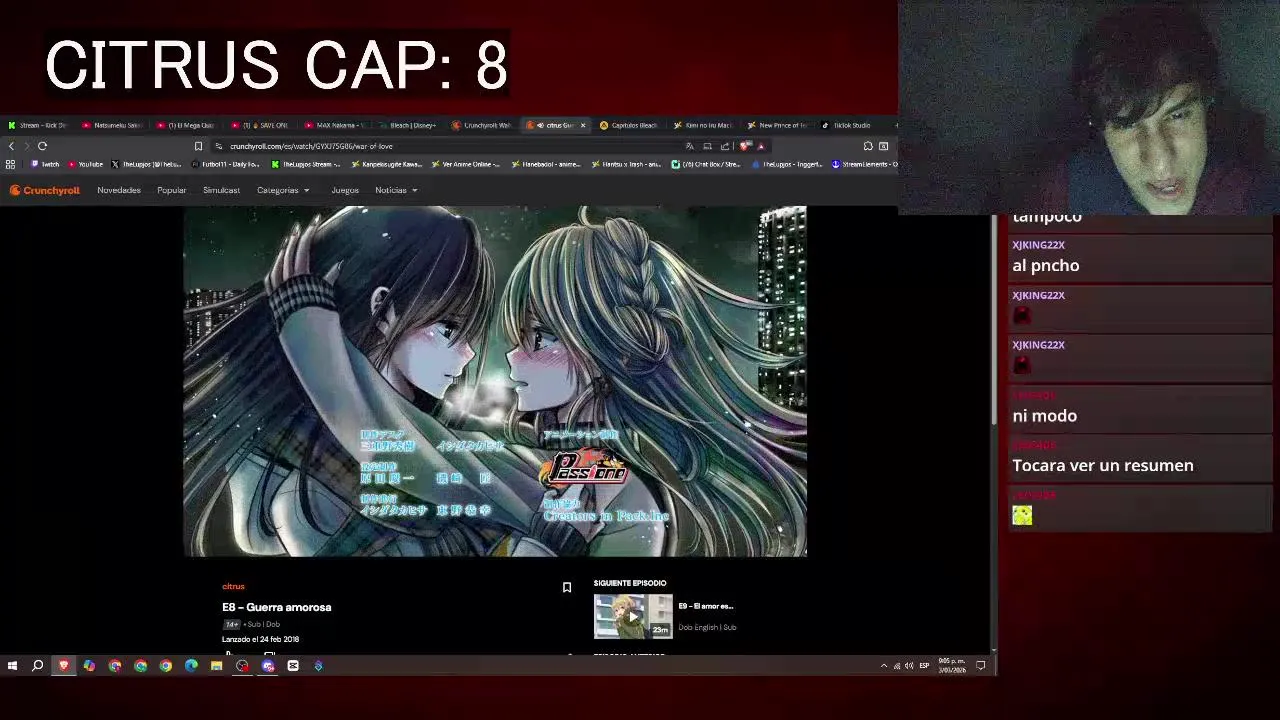
Task: Switch to the Stream - Kick tab
Action: (37, 125)
